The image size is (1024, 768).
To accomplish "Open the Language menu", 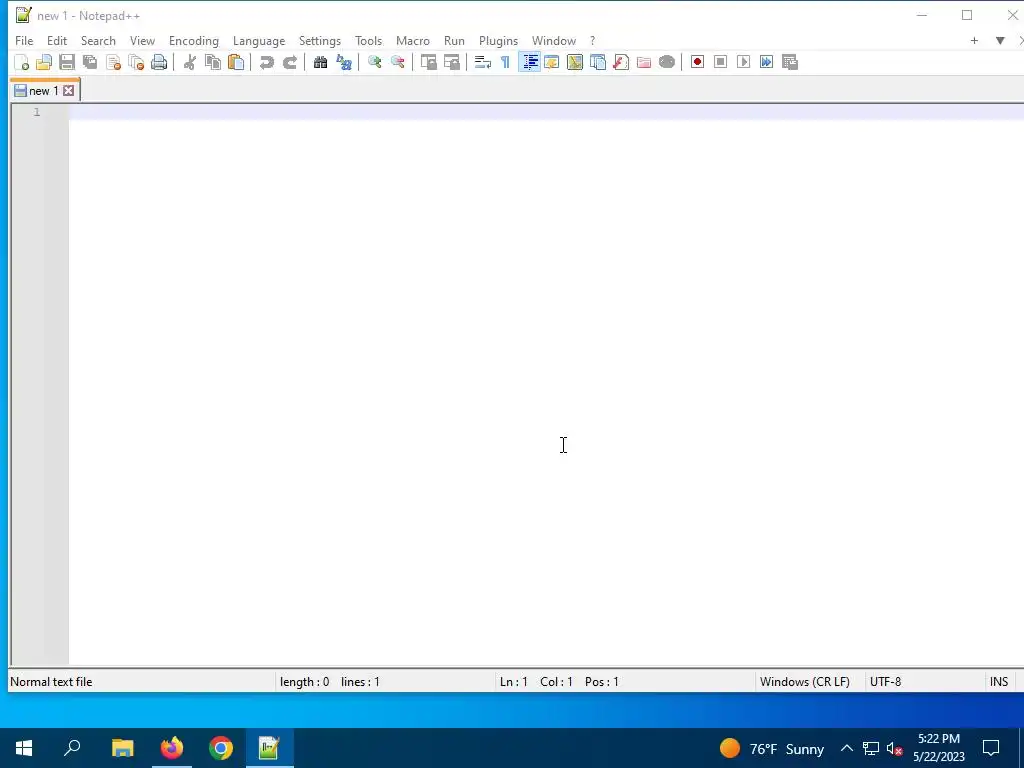I will coord(259,40).
